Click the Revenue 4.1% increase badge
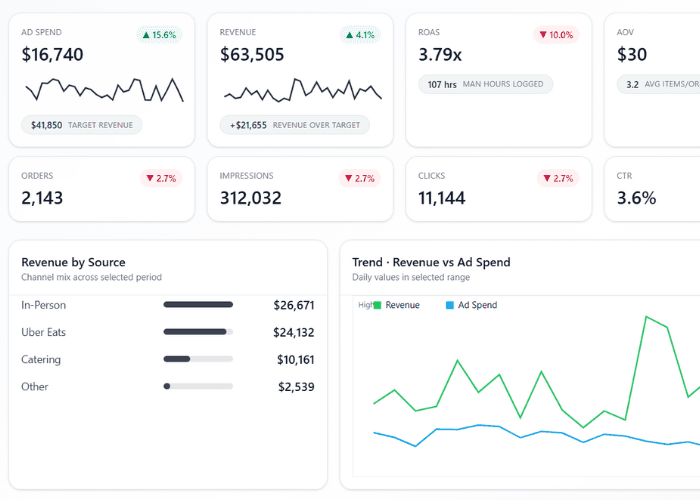The width and height of the screenshot is (700, 500). click(x=357, y=35)
